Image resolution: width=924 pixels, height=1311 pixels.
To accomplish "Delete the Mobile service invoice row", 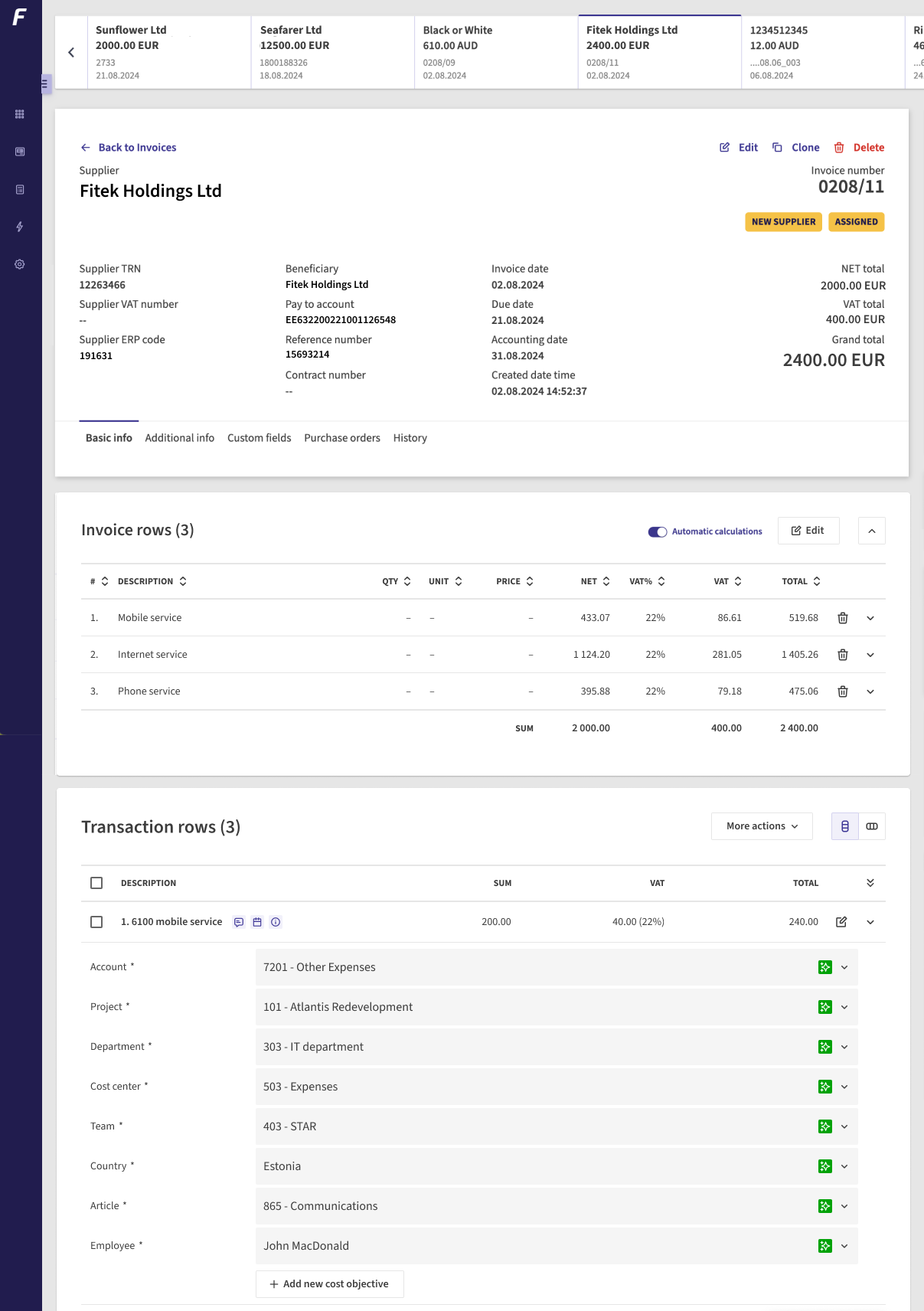I will pyautogui.click(x=843, y=618).
